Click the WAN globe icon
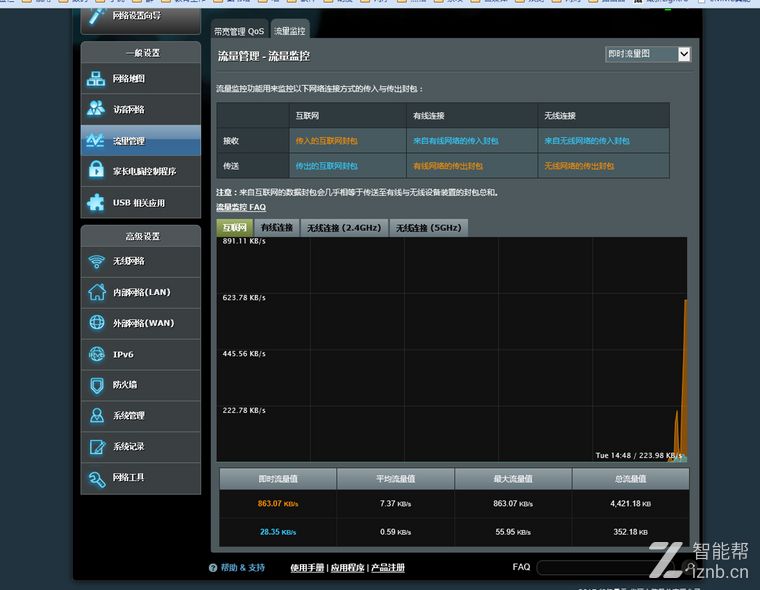The width and height of the screenshot is (760, 590). [x=97, y=323]
